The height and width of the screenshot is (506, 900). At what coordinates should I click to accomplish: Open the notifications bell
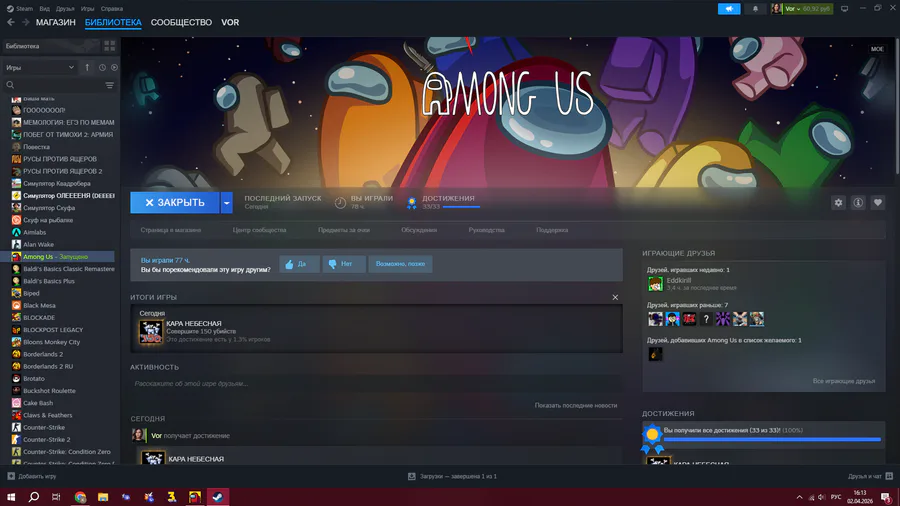coord(755,9)
